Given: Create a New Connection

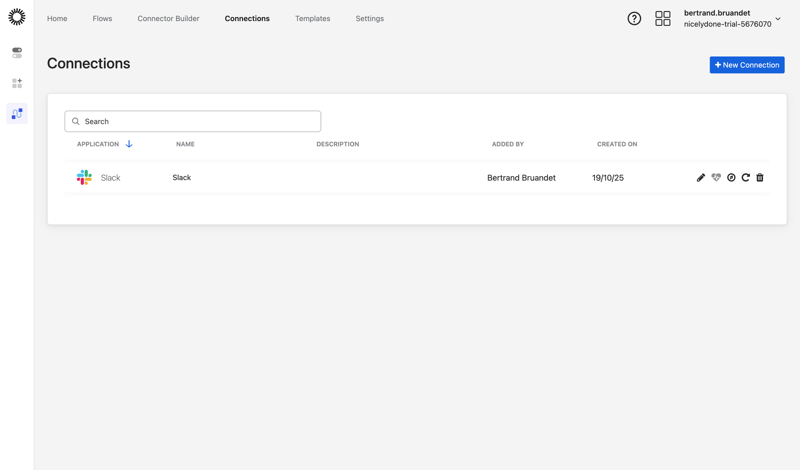Looking at the screenshot, I should [747, 65].
